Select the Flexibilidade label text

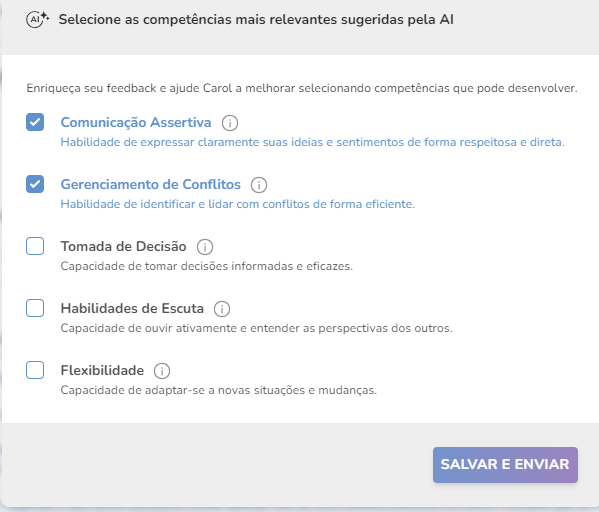click(x=102, y=370)
